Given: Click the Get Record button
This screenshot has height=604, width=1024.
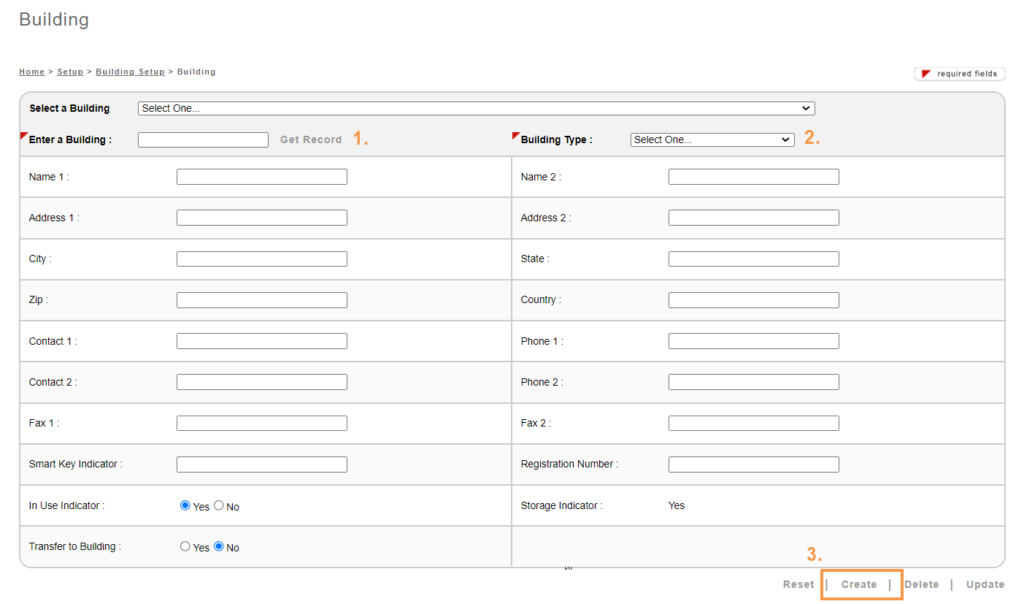Looking at the screenshot, I should 311,140.
